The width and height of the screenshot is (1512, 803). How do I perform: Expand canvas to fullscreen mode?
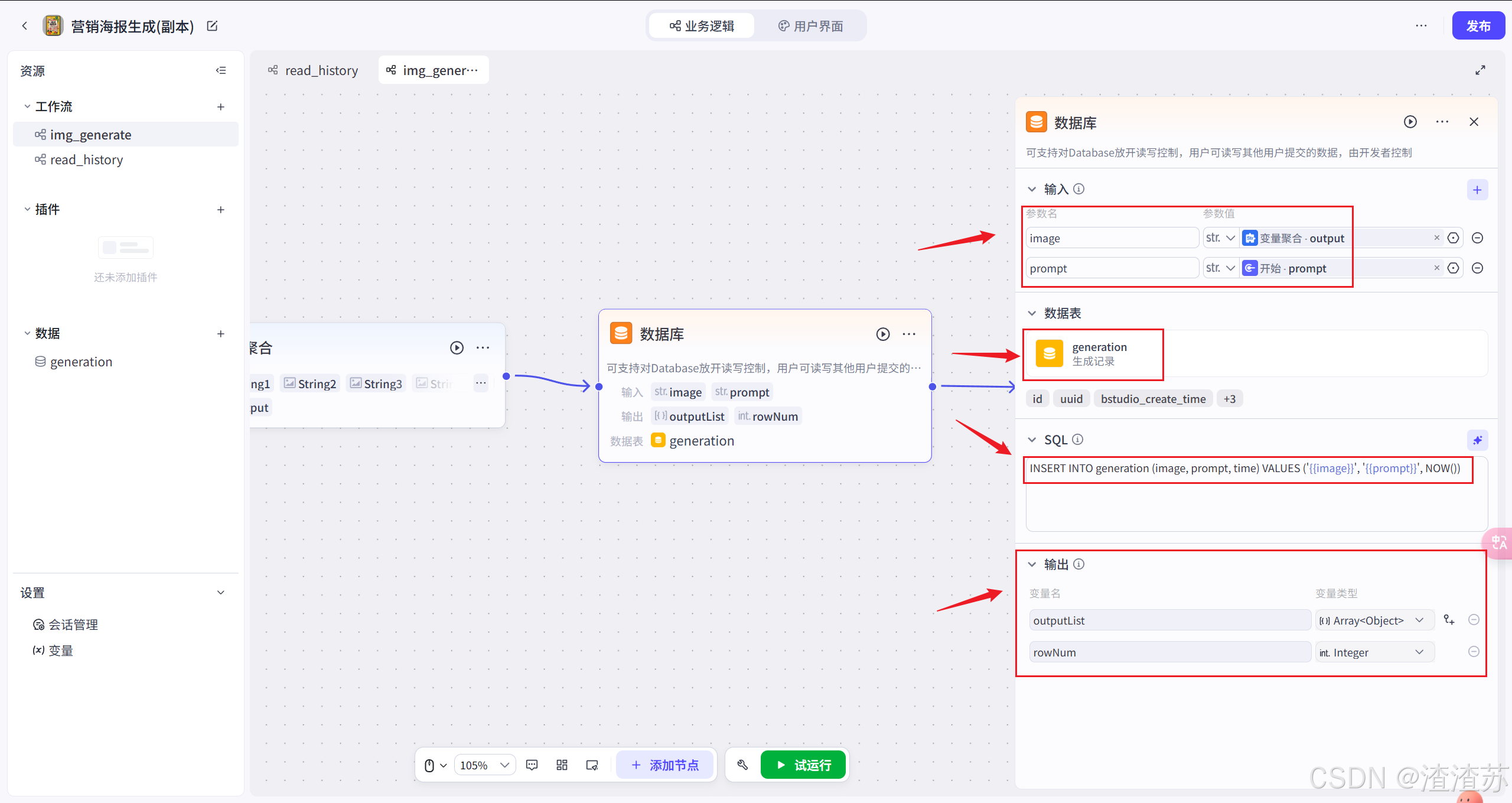pos(1480,70)
